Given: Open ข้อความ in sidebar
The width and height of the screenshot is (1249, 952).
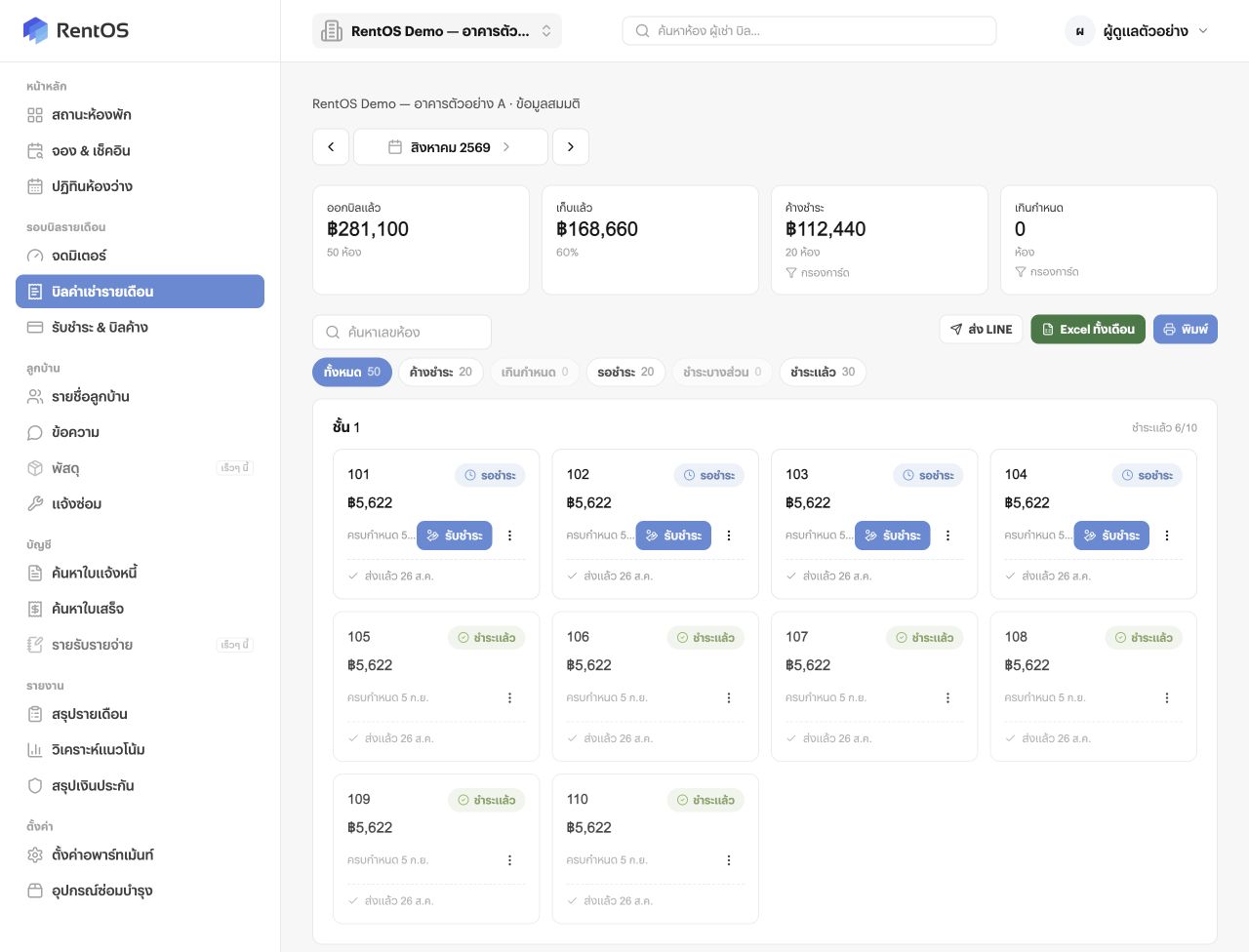Looking at the screenshot, I should pos(140,432).
